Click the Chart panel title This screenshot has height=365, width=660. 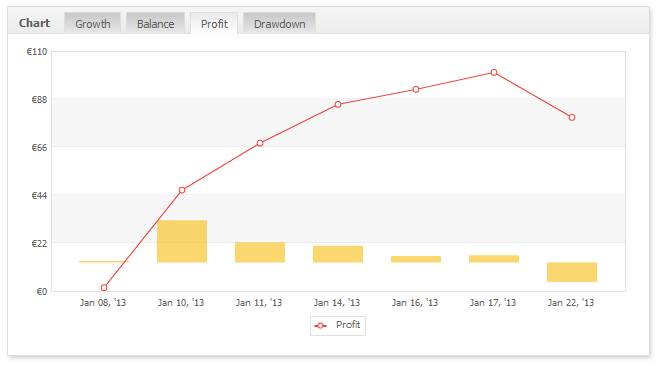35,23
